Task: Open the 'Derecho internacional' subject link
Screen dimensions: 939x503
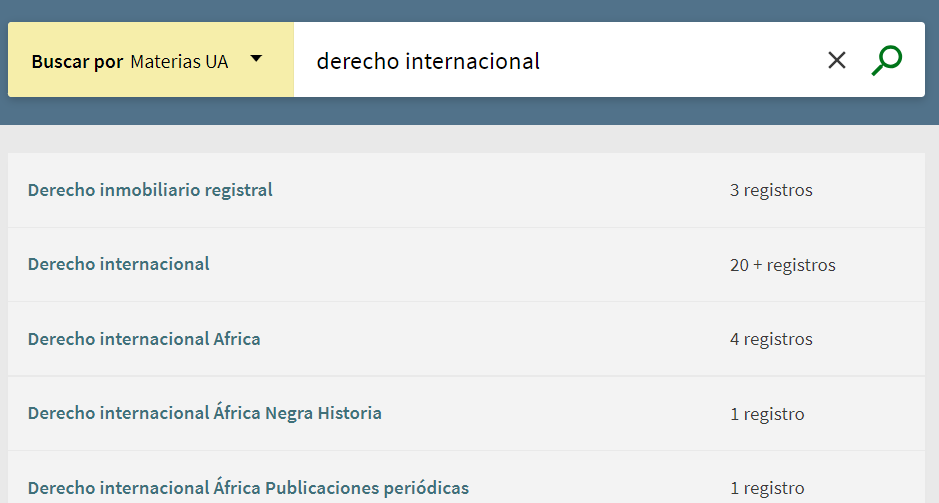Action: tap(119, 264)
